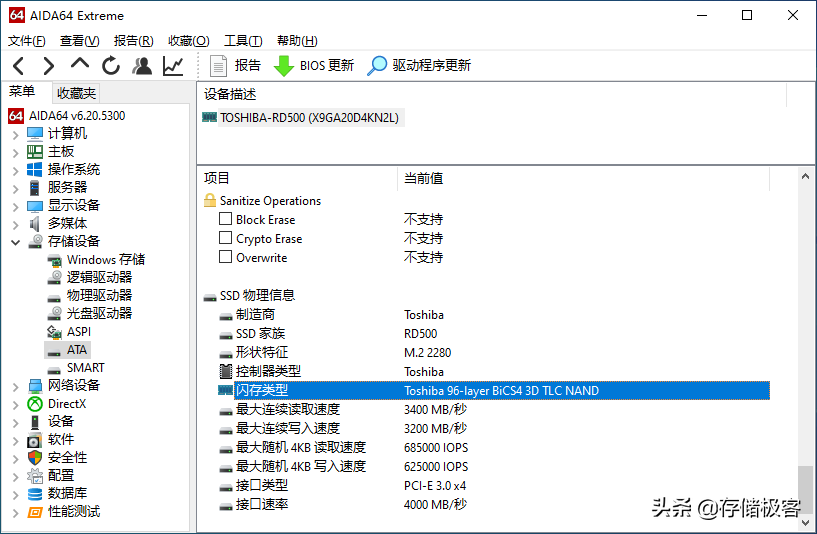The width and height of the screenshot is (817, 534).
Task: Expand the 计算机 tree node
Action: (15, 135)
